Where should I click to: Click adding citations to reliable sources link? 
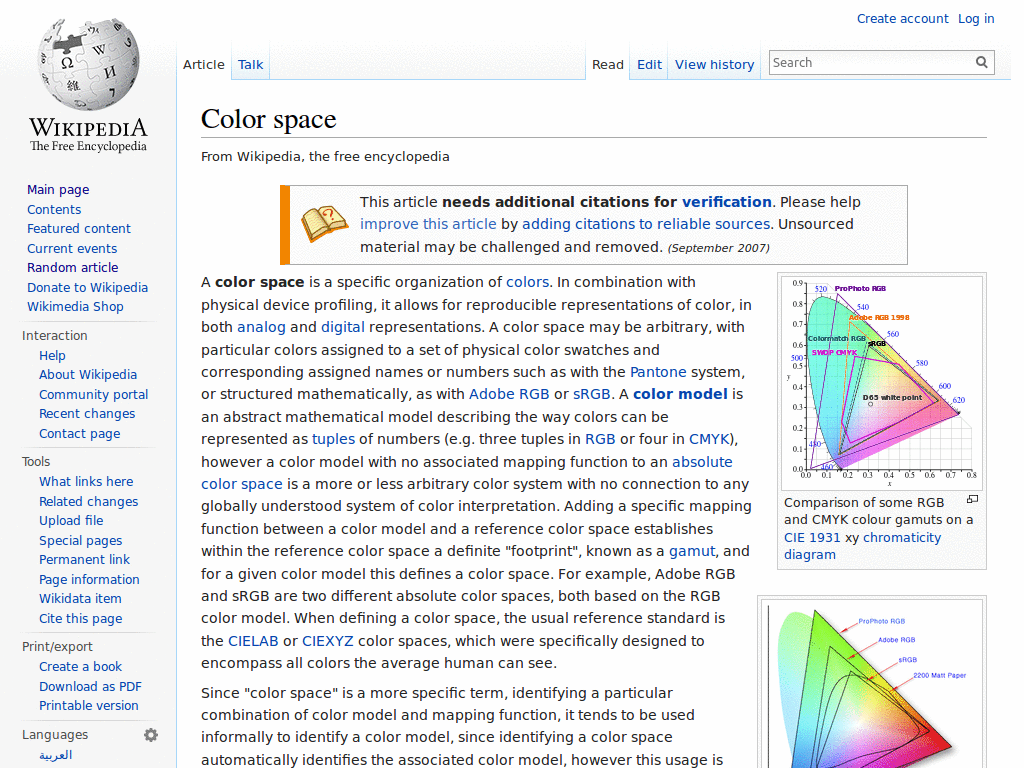pos(646,224)
